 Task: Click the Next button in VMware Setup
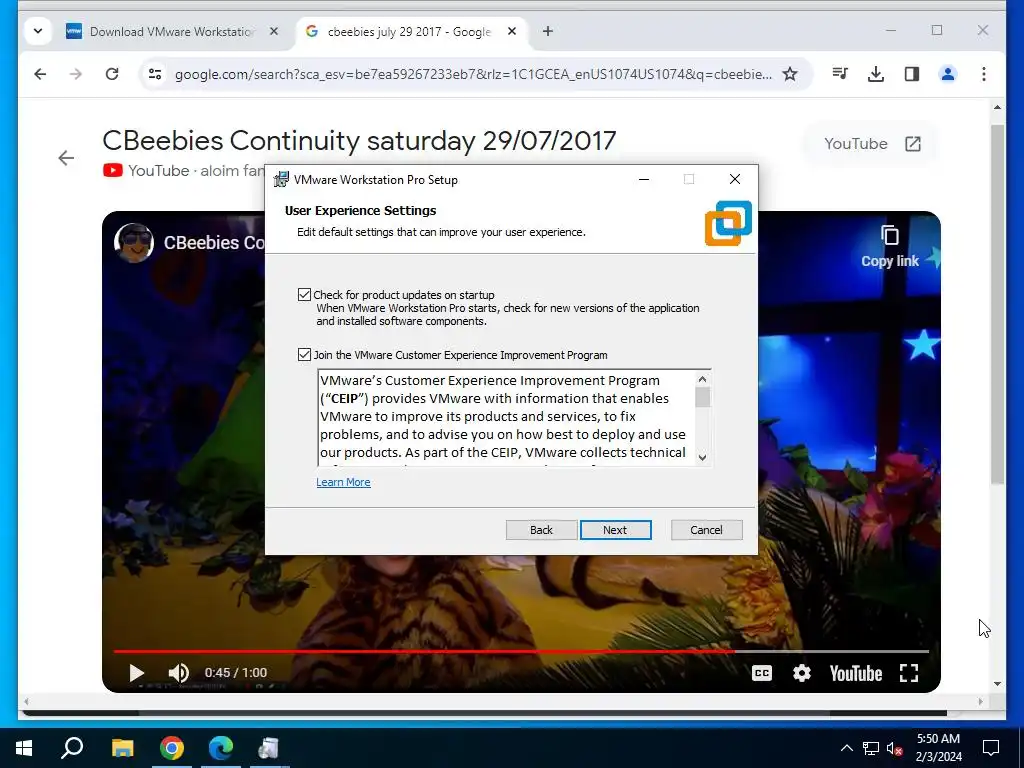615,530
